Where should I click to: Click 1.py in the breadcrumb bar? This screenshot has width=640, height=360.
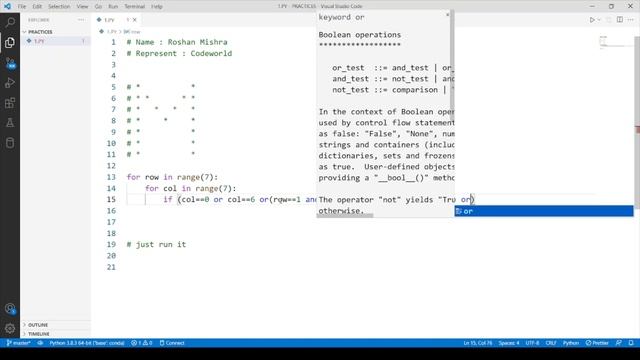coord(111,31)
